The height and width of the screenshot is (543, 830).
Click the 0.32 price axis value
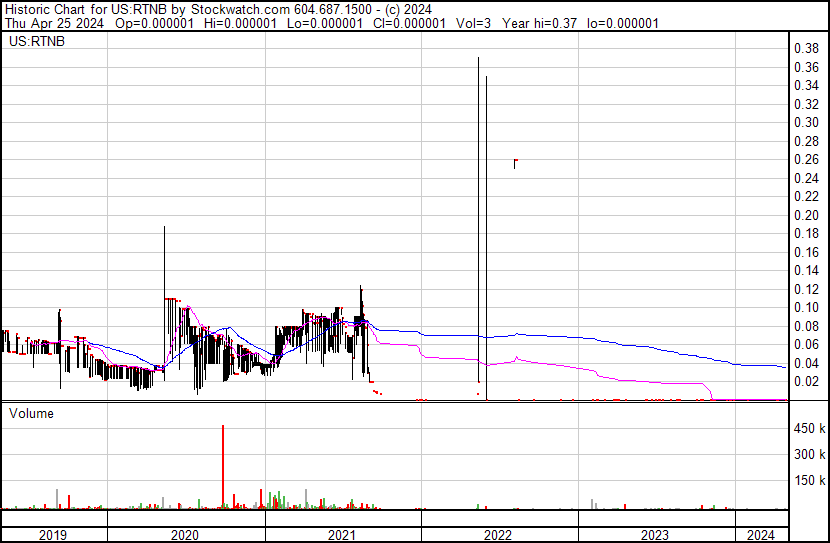pos(806,104)
